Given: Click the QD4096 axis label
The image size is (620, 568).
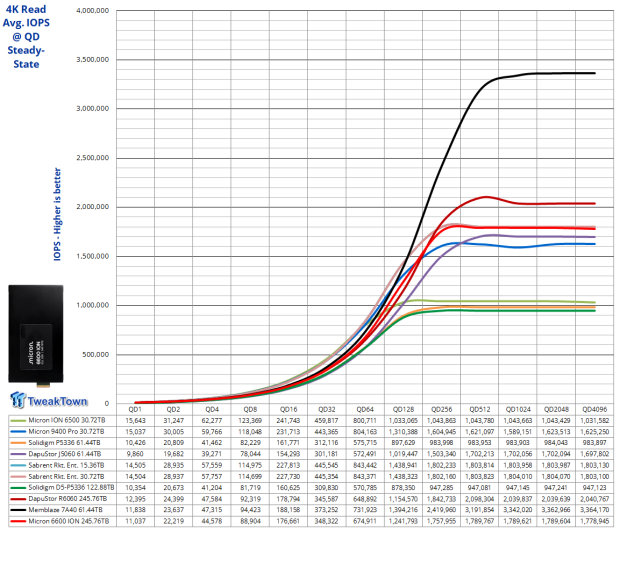Looking at the screenshot, I should coord(595,409).
